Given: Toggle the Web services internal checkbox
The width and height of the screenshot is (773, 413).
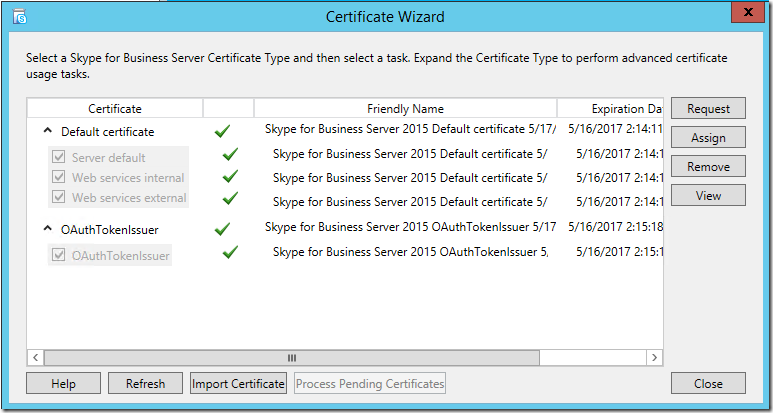Looking at the screenshot, I should [59, 177].
